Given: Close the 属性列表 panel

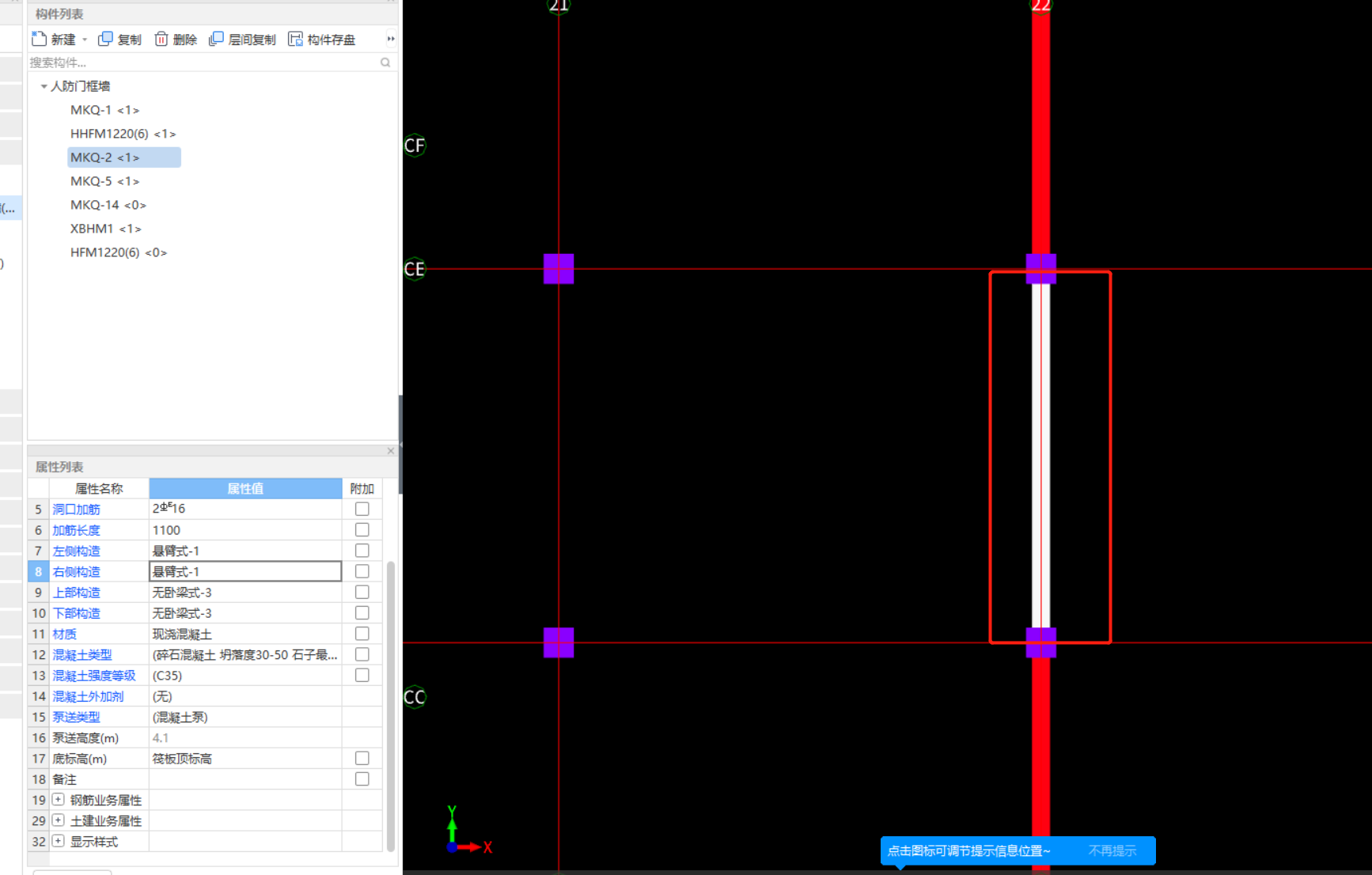Looking at the screenshot, I should pyautogui.click(x=390, y=451).
